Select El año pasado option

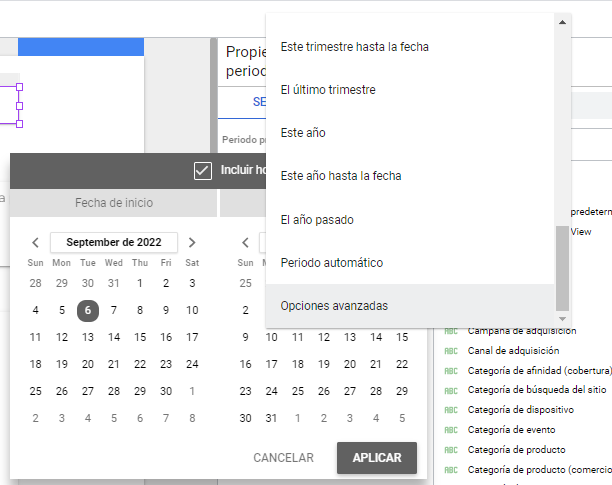tap(317, 219)
